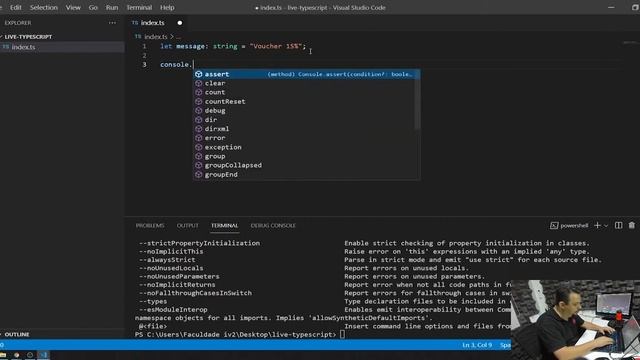Click the --alwaysStrict terminal line
Viewport: 640px width, 360px height.
pyautogui.click(x=167, y=260)
